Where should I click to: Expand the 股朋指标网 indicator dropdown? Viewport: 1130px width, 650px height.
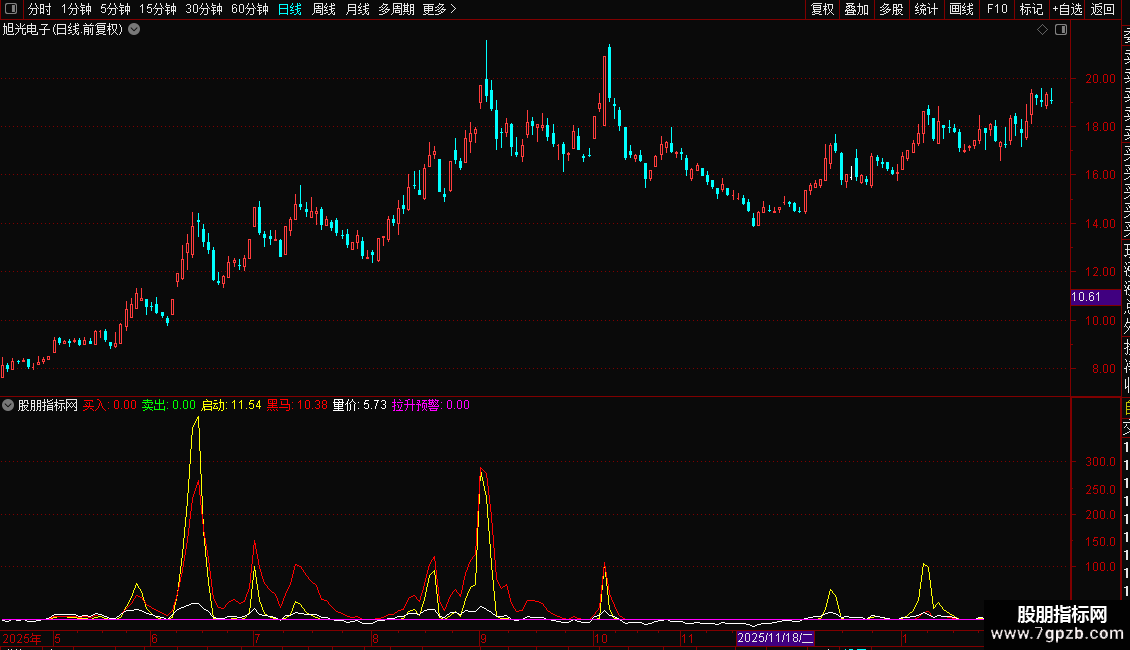click(x=8, y=405)
